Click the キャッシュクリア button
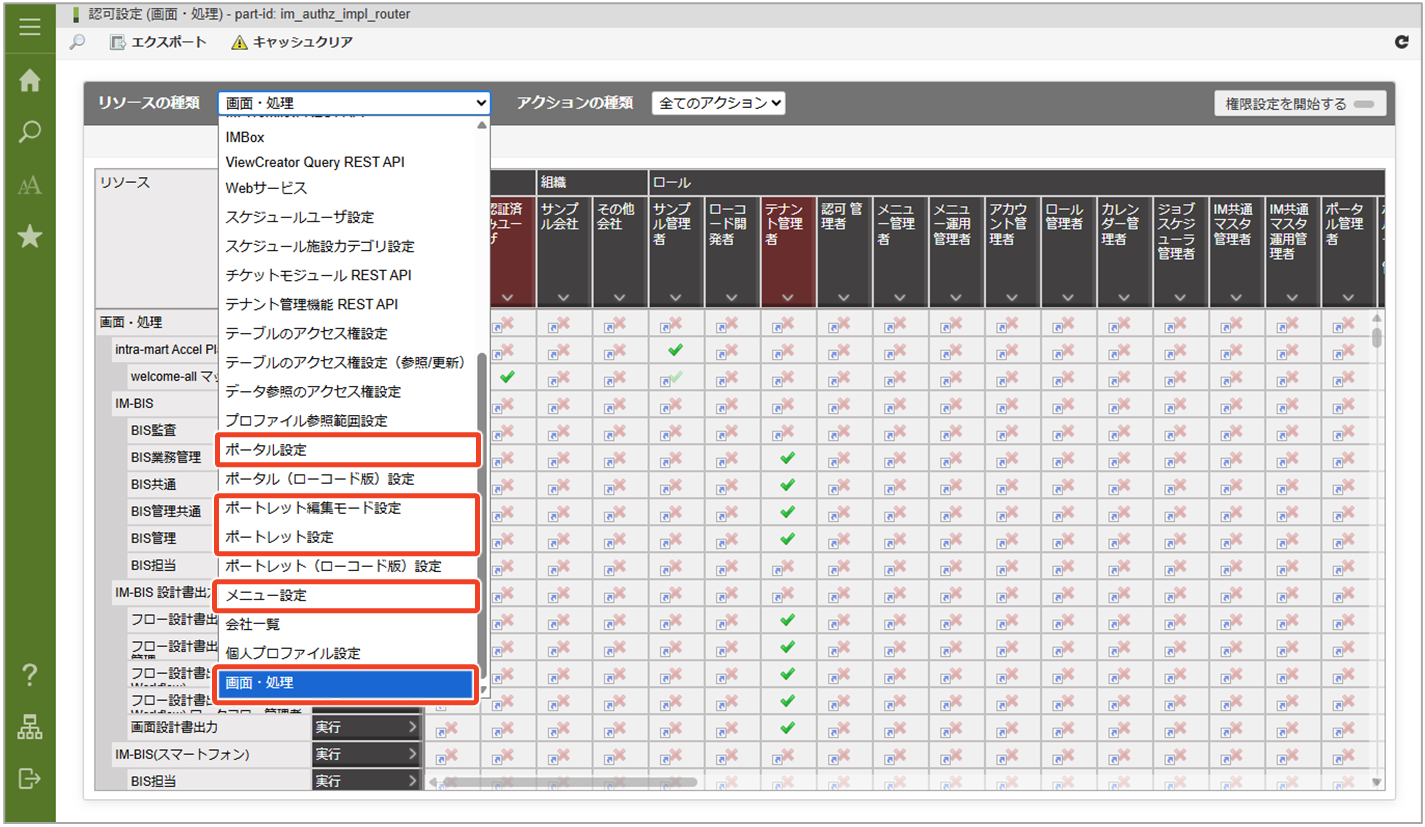 coord(292,42)
